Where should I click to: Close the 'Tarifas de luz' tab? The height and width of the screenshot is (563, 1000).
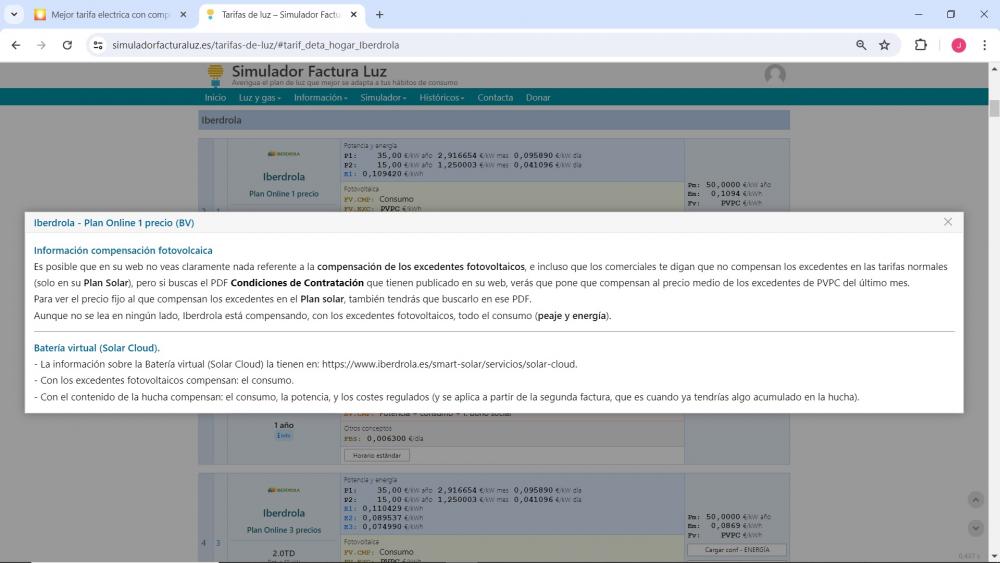354,15
